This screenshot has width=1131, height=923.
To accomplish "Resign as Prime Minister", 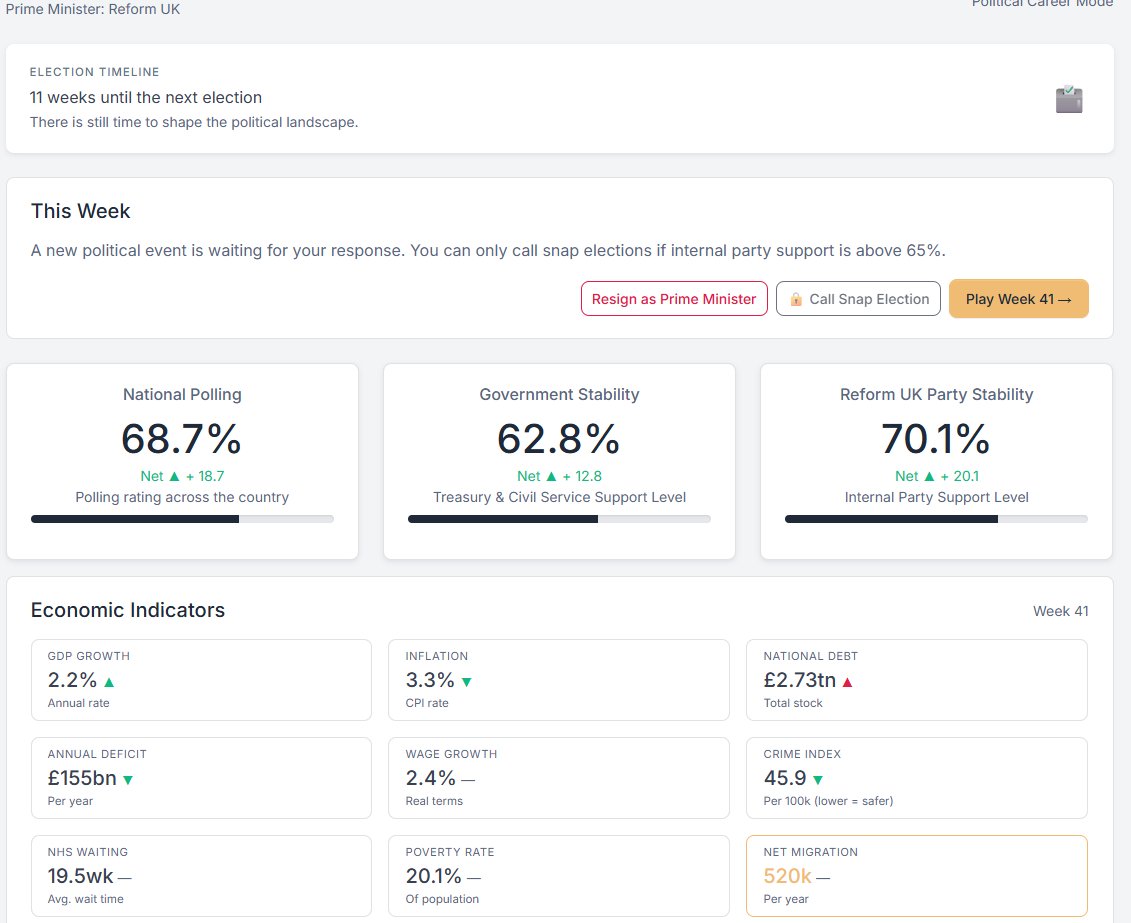I will (674, 299).
